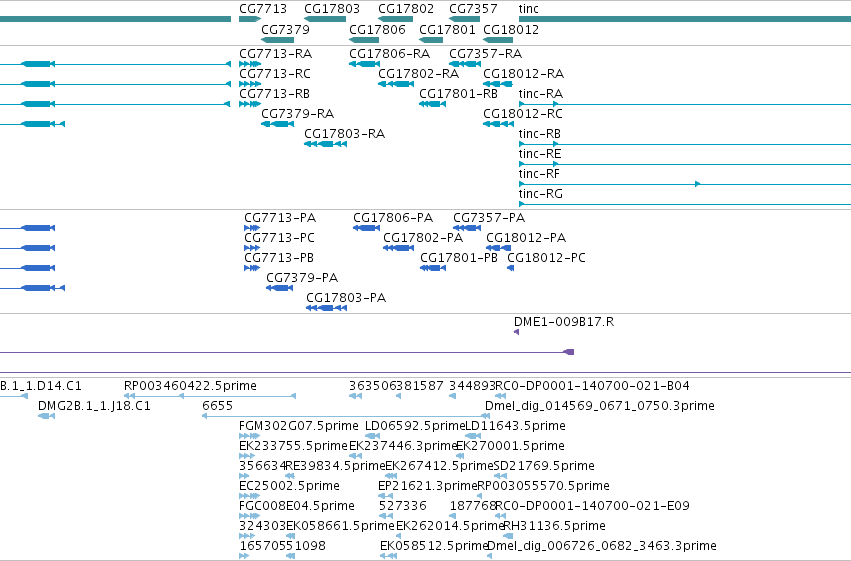Click the CG17801 gene glyph
The height and width of the screenshot is (561, 851).
[x=431, y=40]
